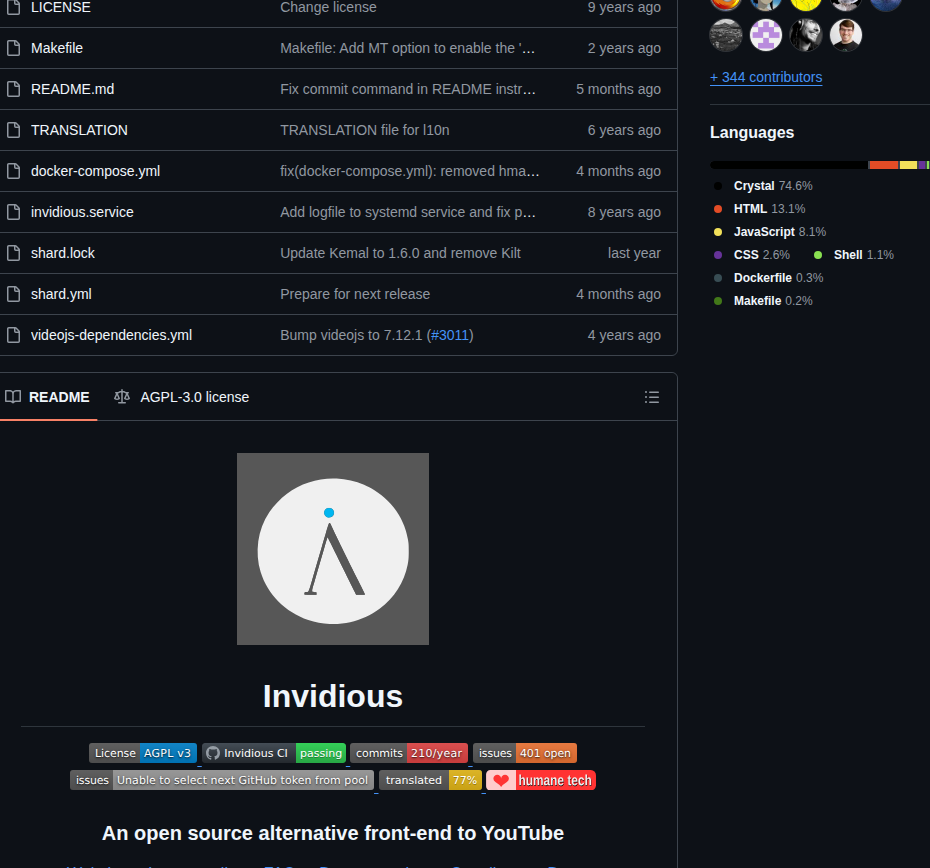Open commit 'Prepare for next release'
This screenshot has height=868, width=930.
pos(355,294)
